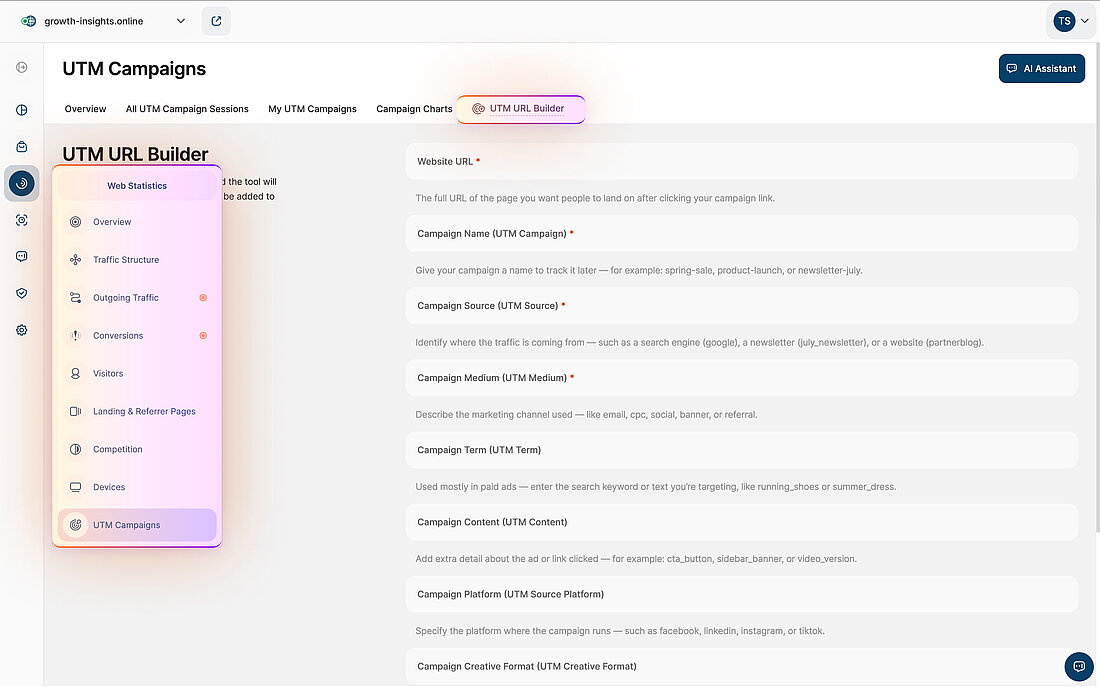Open the target/goals sidebar icon
The image size is (1100, 687).
[x=21, y=219]
